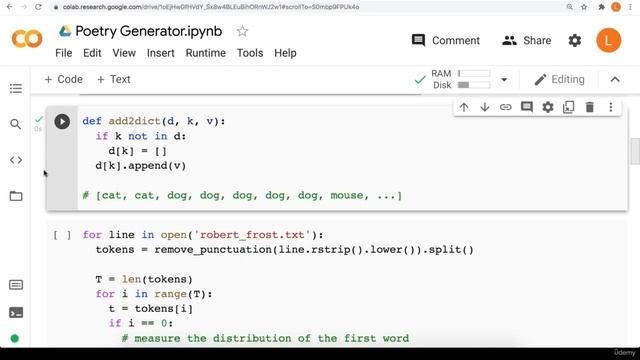640x360 pixels.
Task: Expand the RAM and Disk dropdown
Action: 504,80
